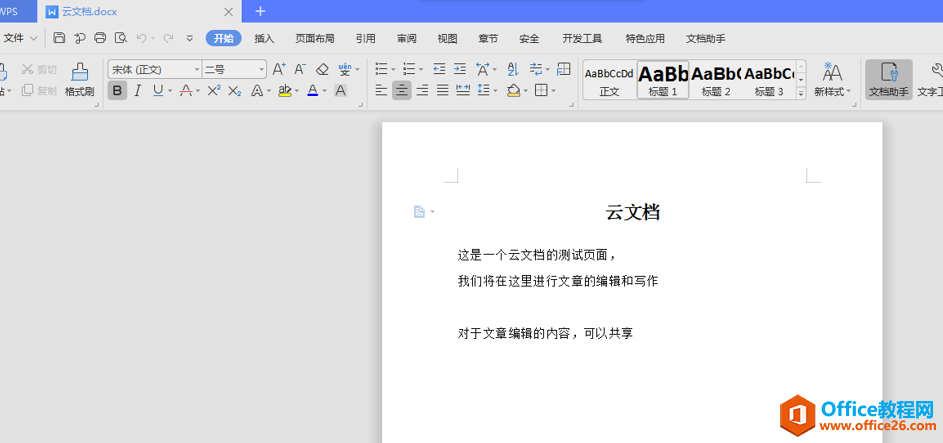Switch to the 视图 tab

(x=447, y=38)
